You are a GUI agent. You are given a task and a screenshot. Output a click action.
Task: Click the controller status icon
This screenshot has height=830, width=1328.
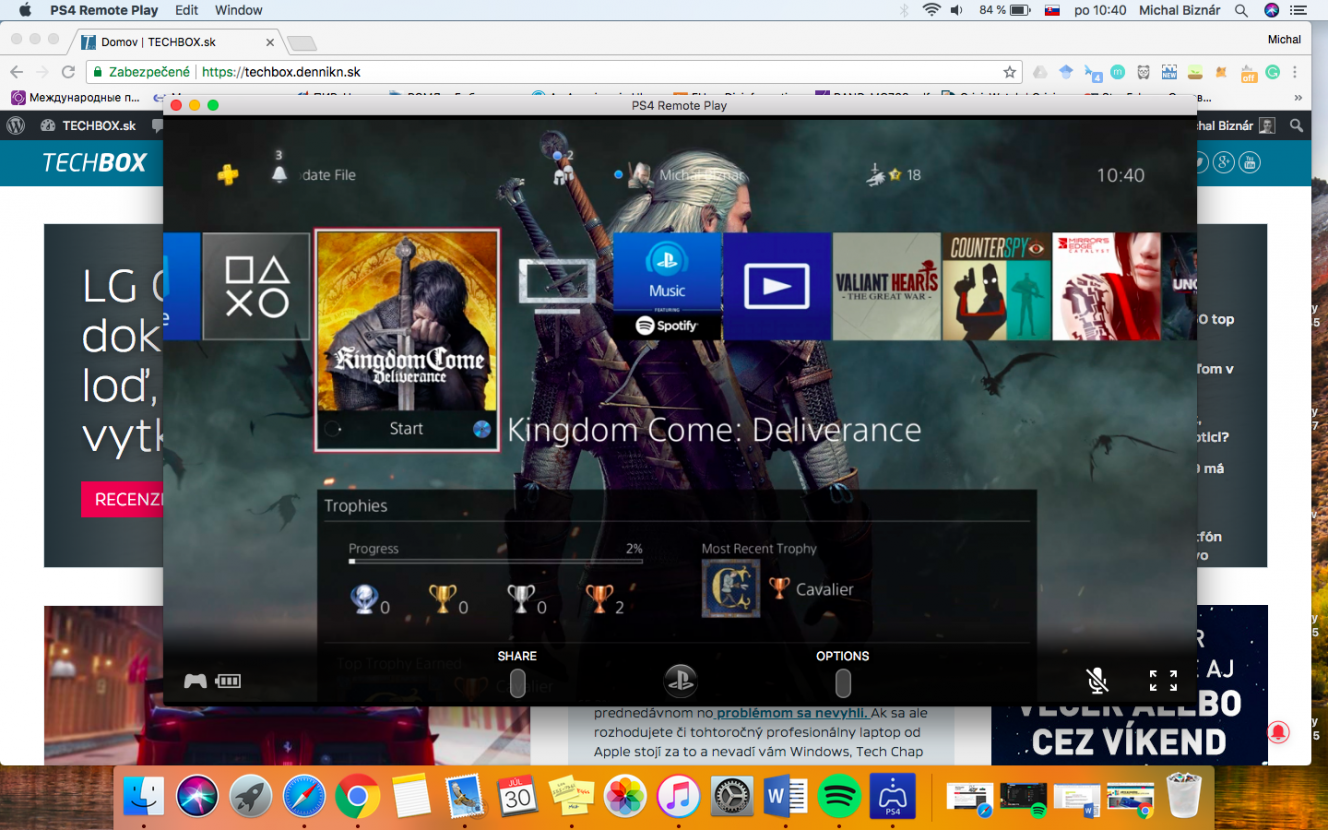[195, 681]
